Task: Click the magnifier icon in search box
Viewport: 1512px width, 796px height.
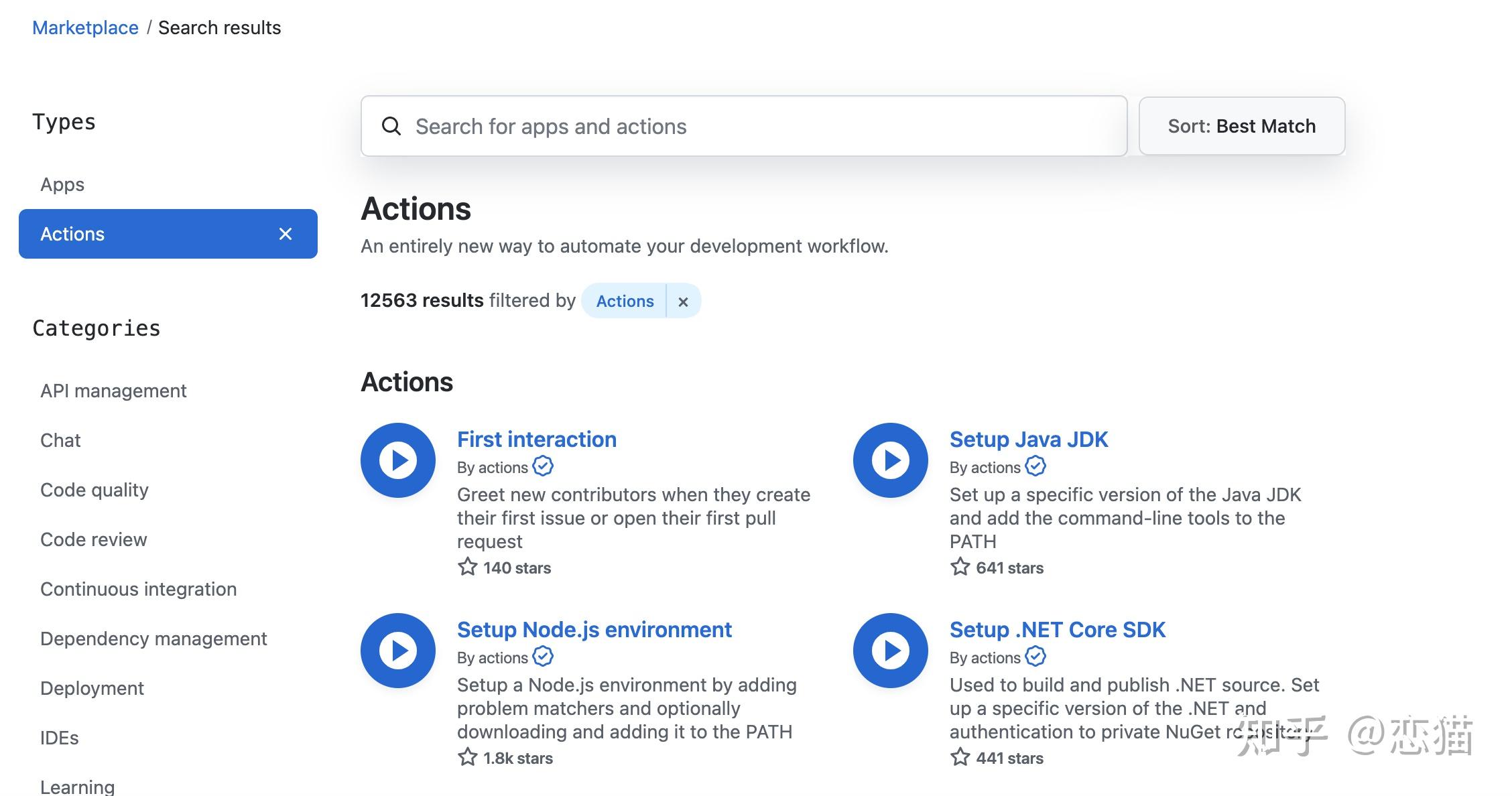Action: 391,126
